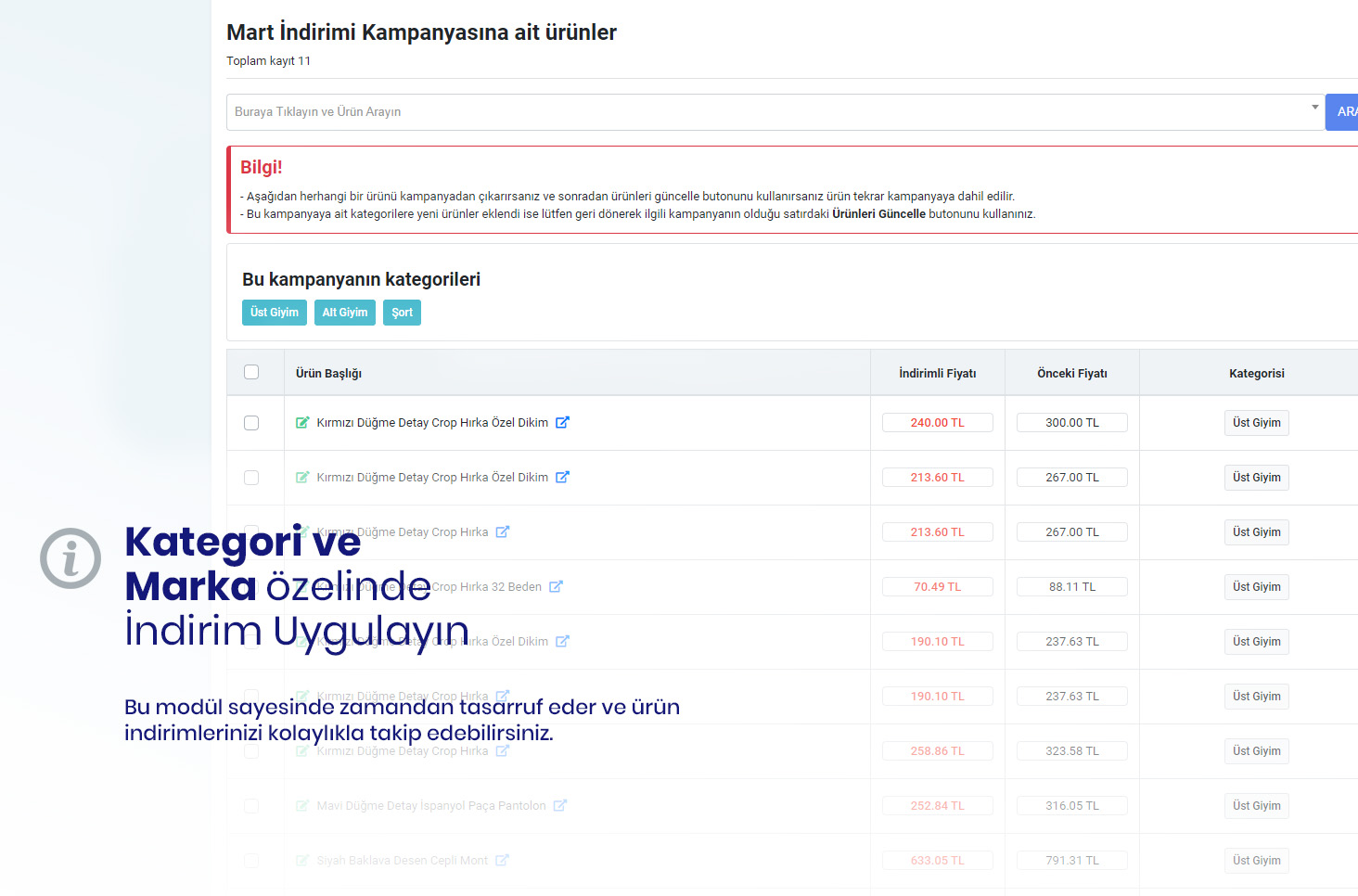
Task: Select the Üst Giyim campaign category tag
Action: [275, 313]
